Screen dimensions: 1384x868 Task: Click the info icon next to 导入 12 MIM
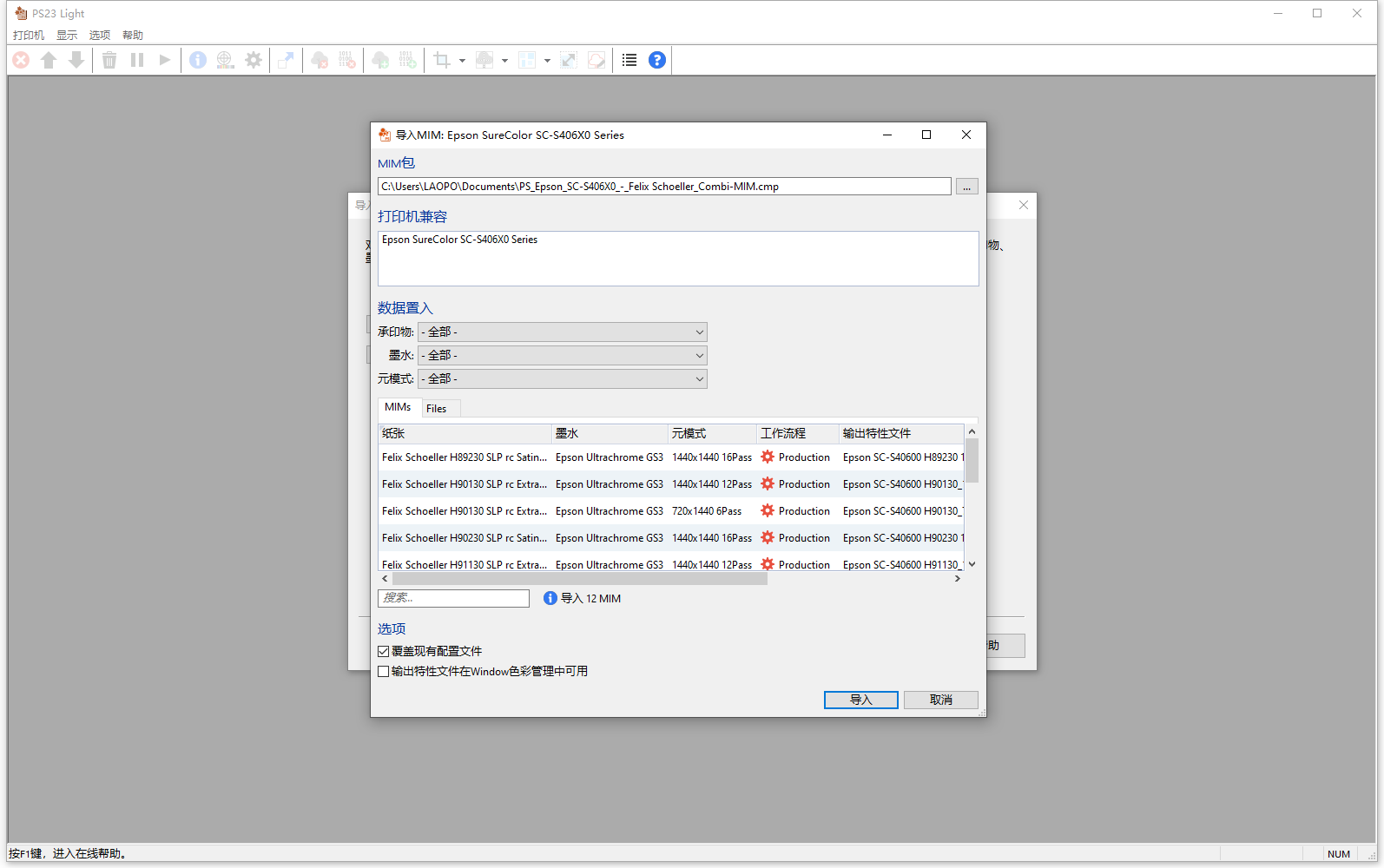(x=550, y=598)
